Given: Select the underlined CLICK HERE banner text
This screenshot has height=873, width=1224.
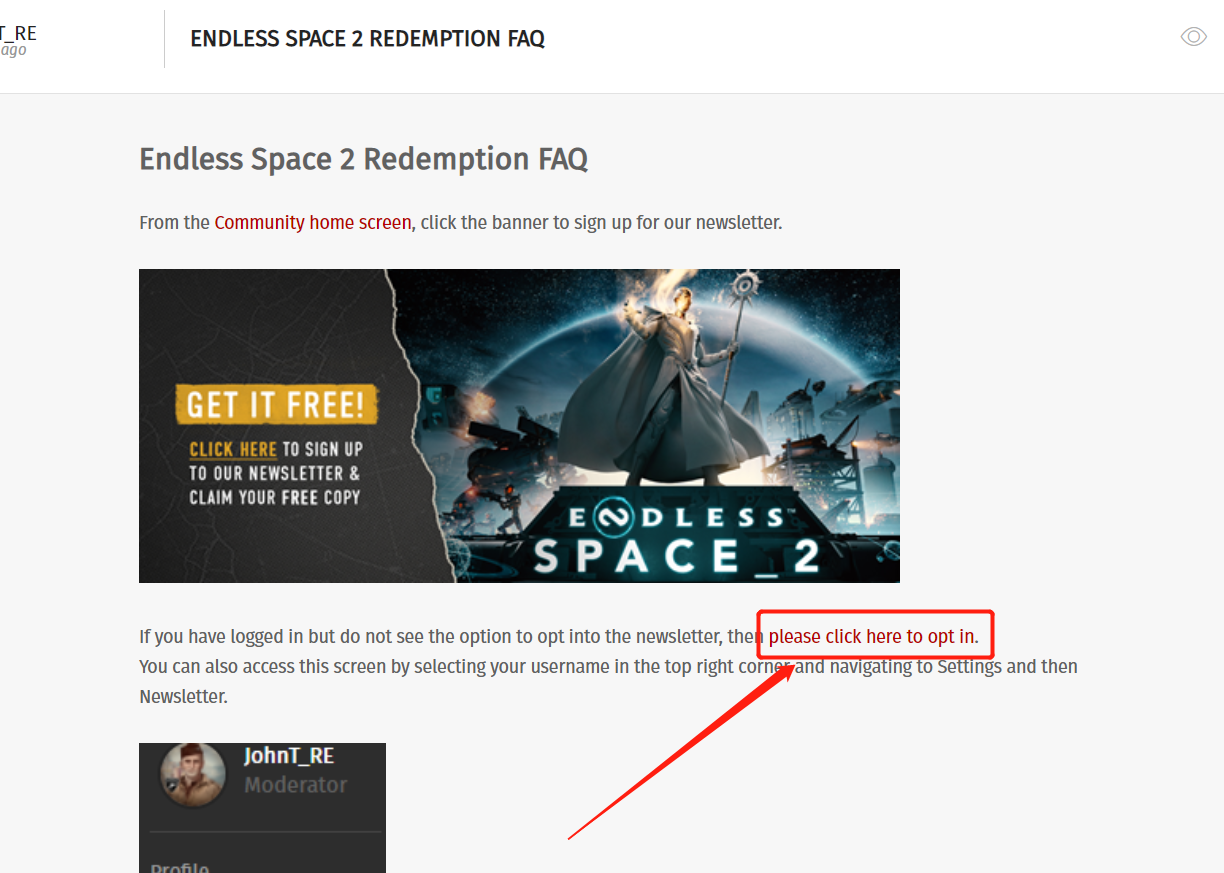Looking at the screenshot, I should [x=232, y=450].
